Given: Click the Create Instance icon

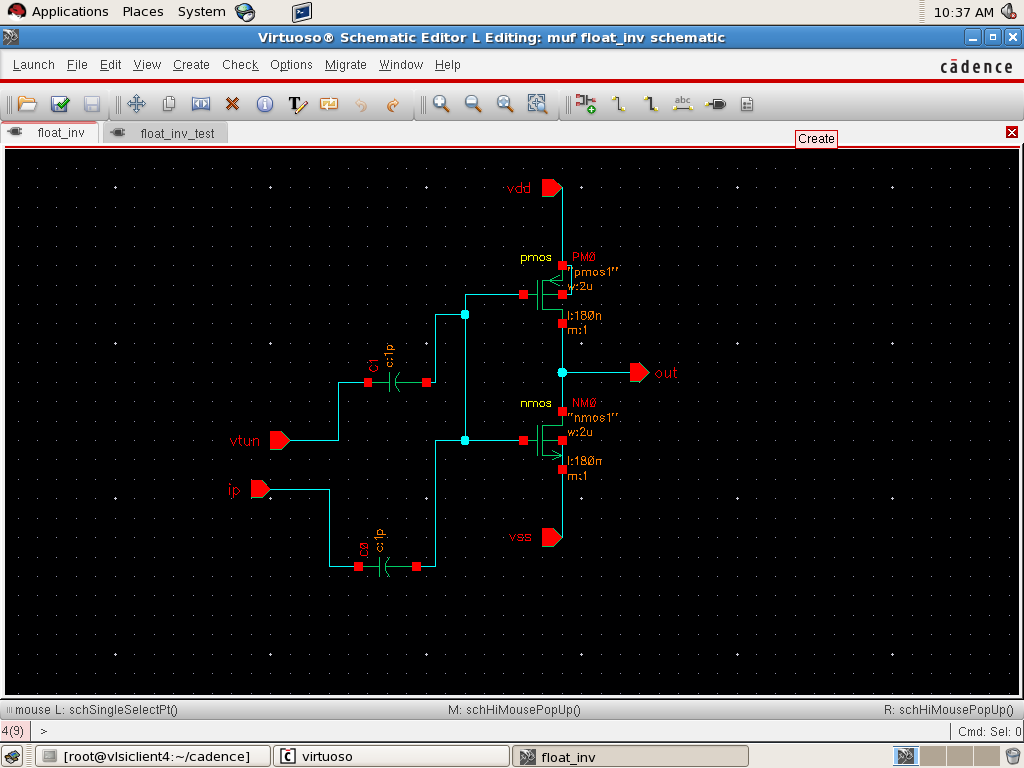Looking at the screenshot, I should pos(586,104).
